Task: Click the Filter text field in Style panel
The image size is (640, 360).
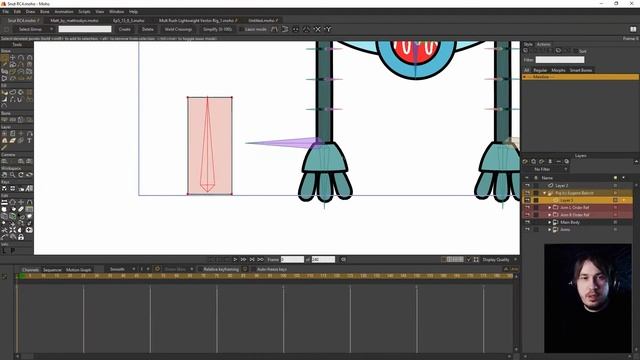Action: coord(560,60)
